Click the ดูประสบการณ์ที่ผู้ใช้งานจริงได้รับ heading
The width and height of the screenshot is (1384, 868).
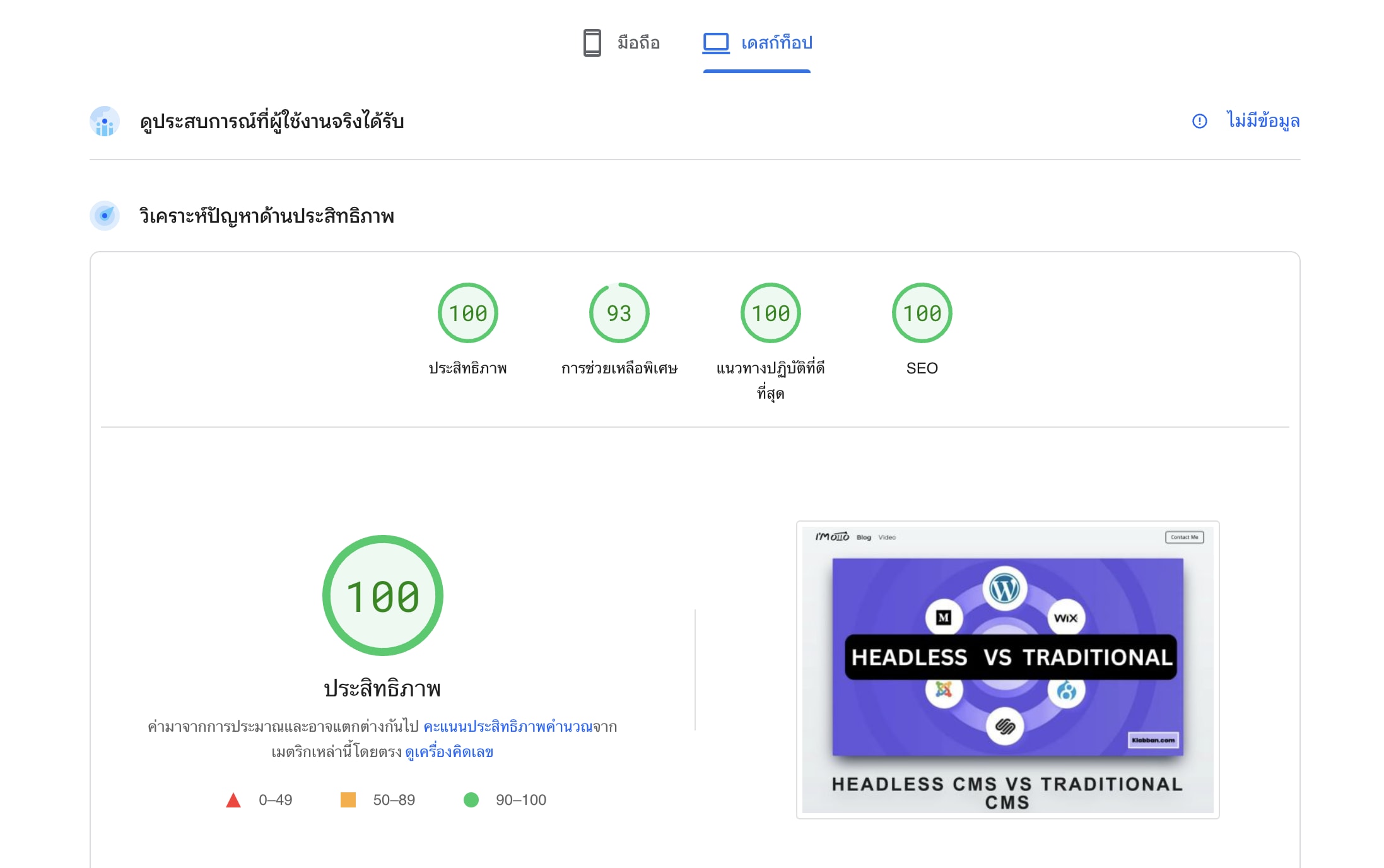coord(272,121)
